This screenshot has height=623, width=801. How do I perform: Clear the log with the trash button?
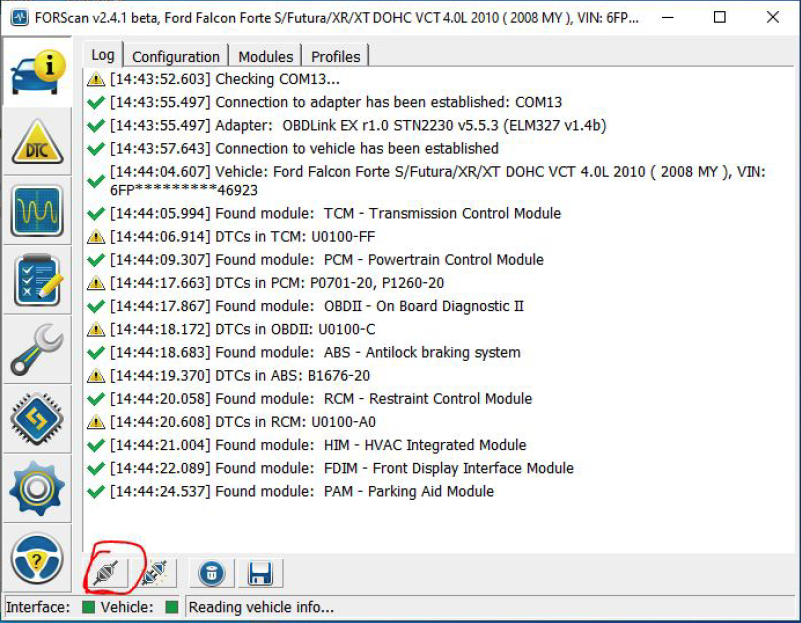[212, 573]
